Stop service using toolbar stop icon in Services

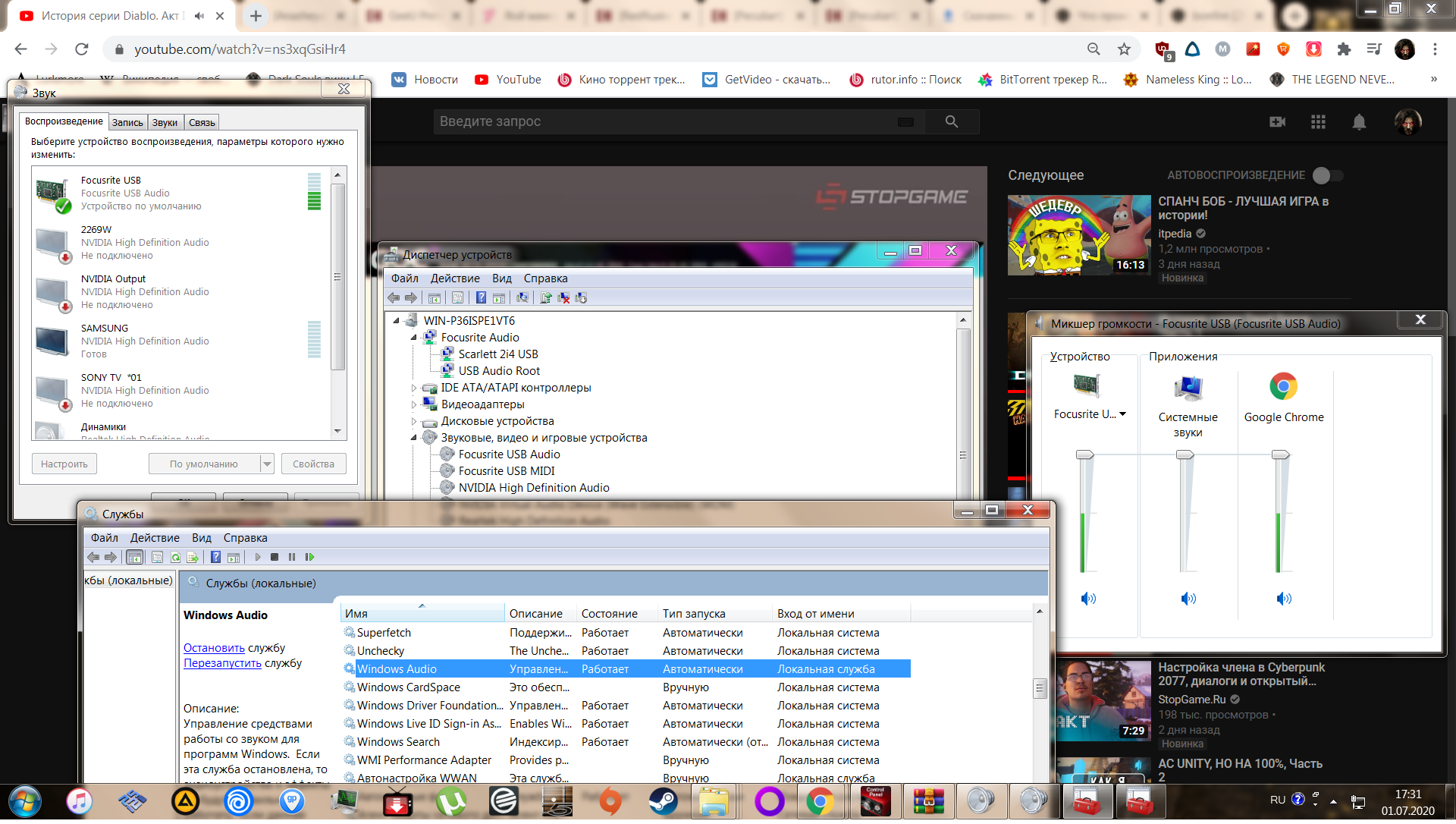pos(275,557)
